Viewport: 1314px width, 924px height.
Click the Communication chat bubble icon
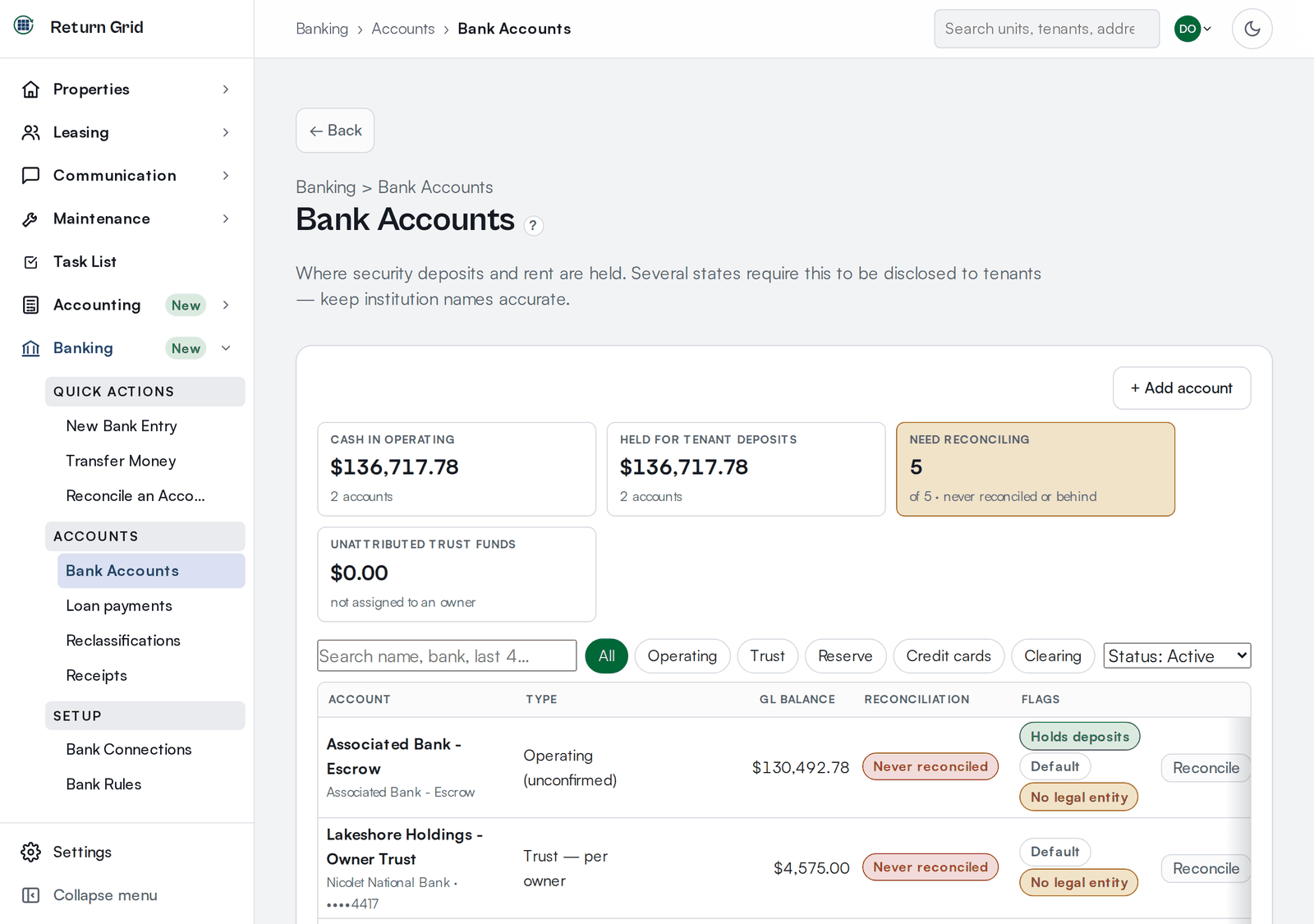(x=31, y=176)
